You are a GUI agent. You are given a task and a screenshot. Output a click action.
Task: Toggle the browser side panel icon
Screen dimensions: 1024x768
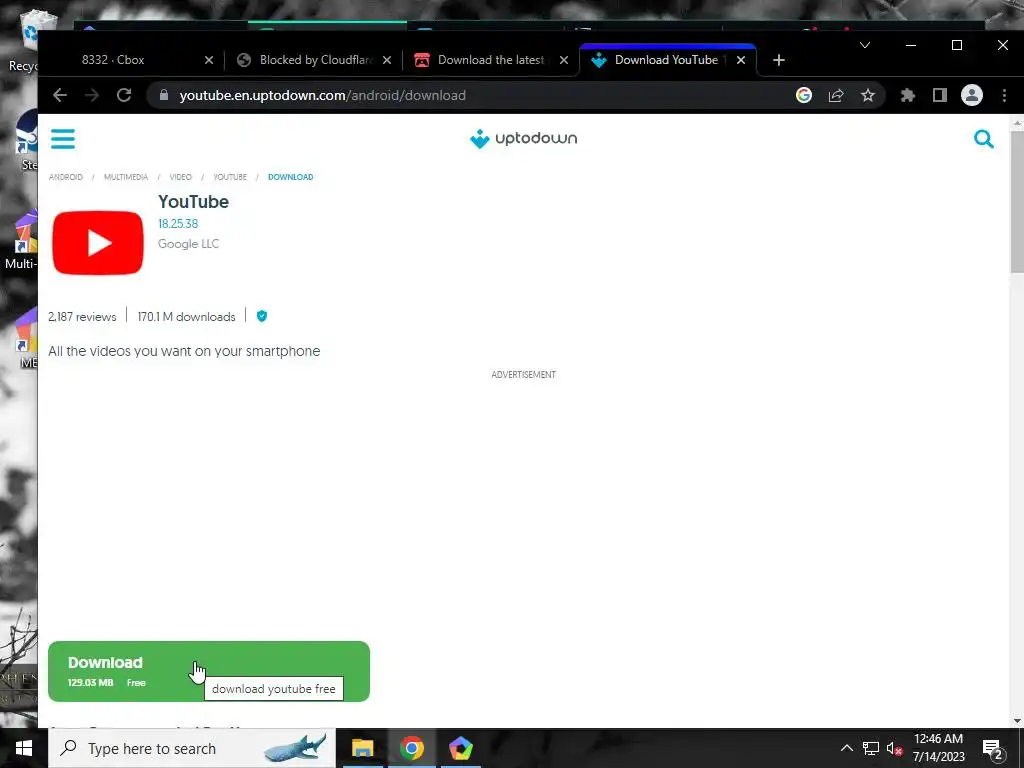pyautogui.click(x=940, y=95)
